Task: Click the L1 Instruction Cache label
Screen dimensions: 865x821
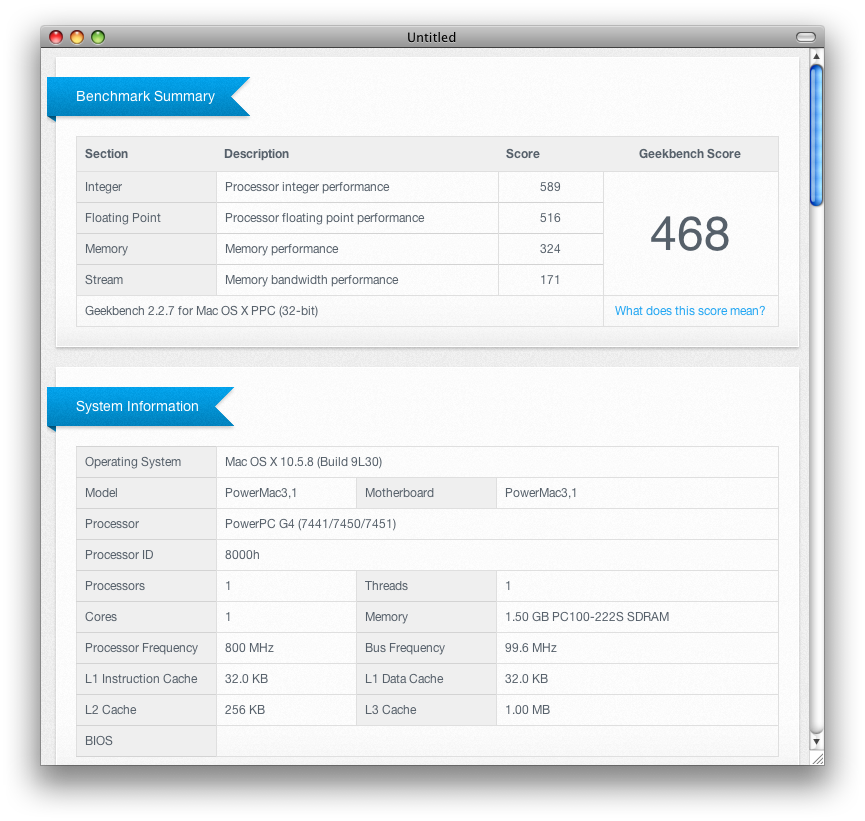Action: pos(141,679)
